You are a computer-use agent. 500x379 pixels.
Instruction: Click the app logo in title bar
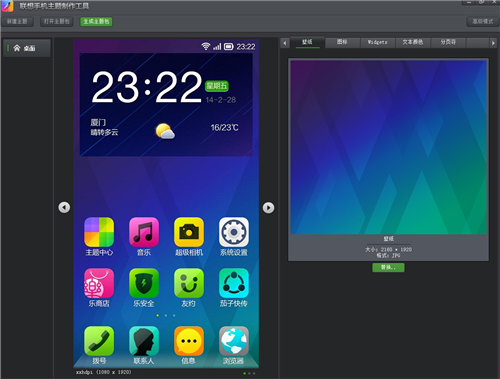tap(7, 6)
